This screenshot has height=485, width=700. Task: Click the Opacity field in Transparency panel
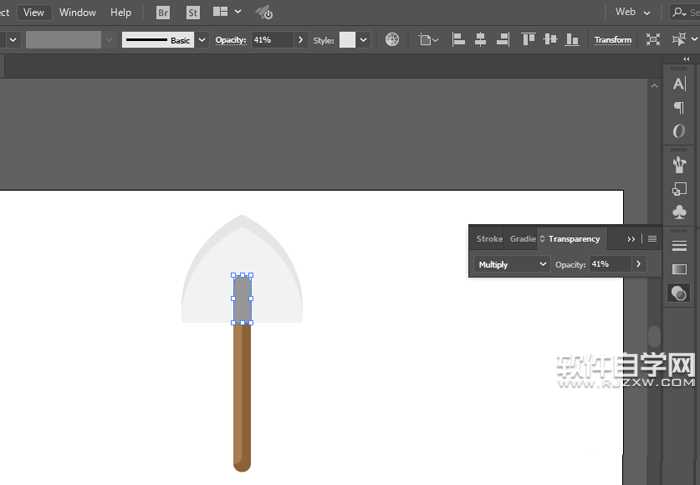tap(608, 264)
